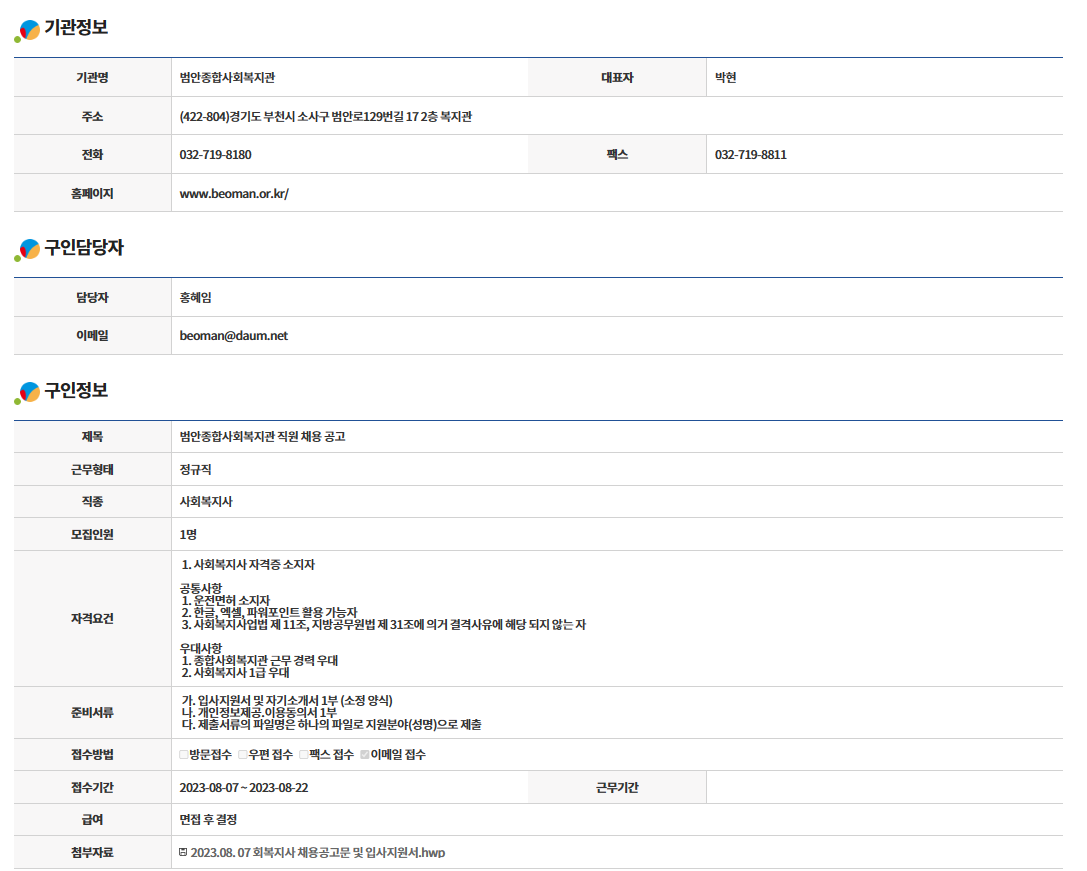Download the 채용공고문 및 입사지원서.hwp attachment
This screenshot has width=1087, height=871.
coord(317,853)
